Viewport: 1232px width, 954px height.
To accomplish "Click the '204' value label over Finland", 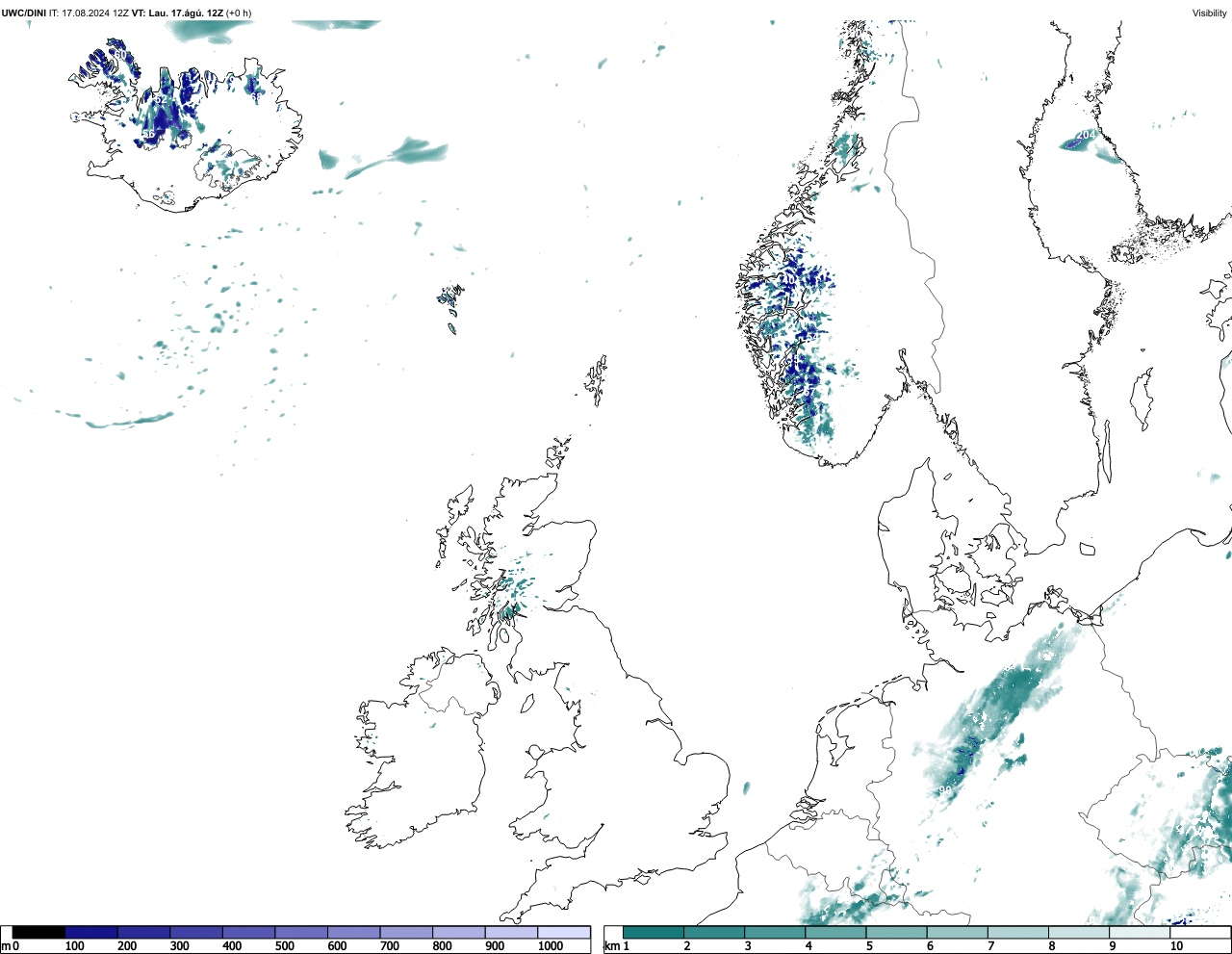I will coord(1086,136).
